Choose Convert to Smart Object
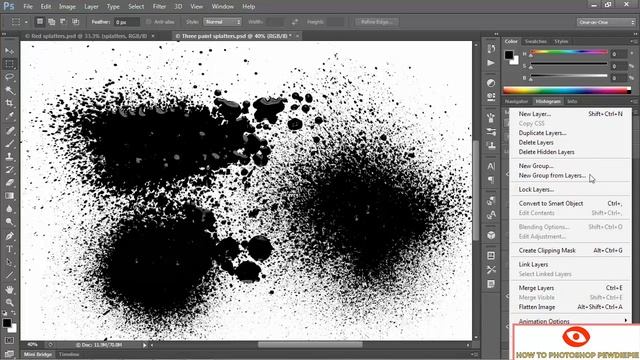Viewport: 640px width, 360px height. point(551,203)
